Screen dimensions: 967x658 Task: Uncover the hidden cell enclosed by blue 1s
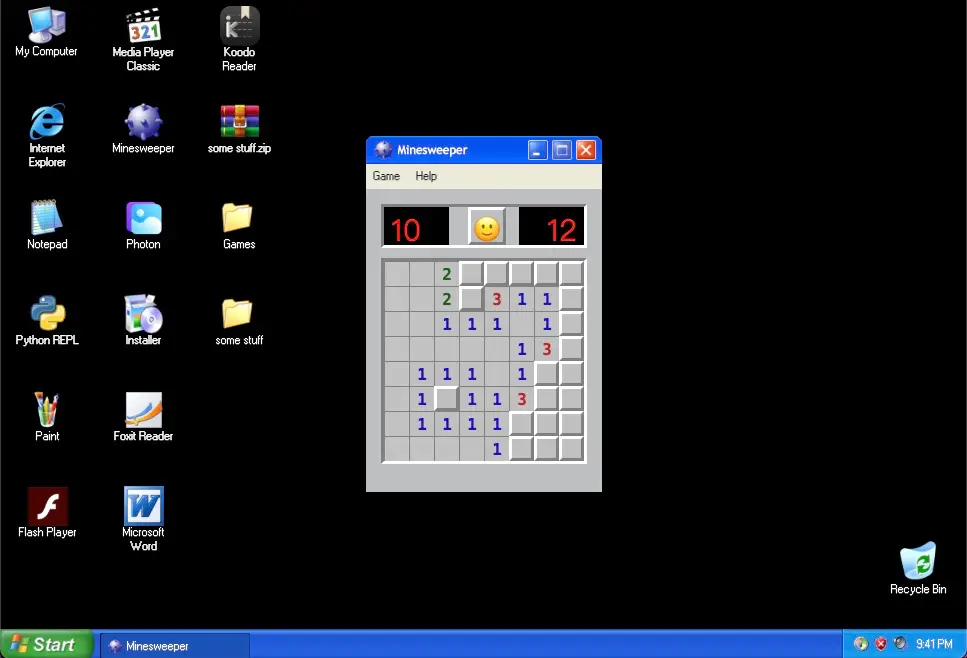coord(446,398)
